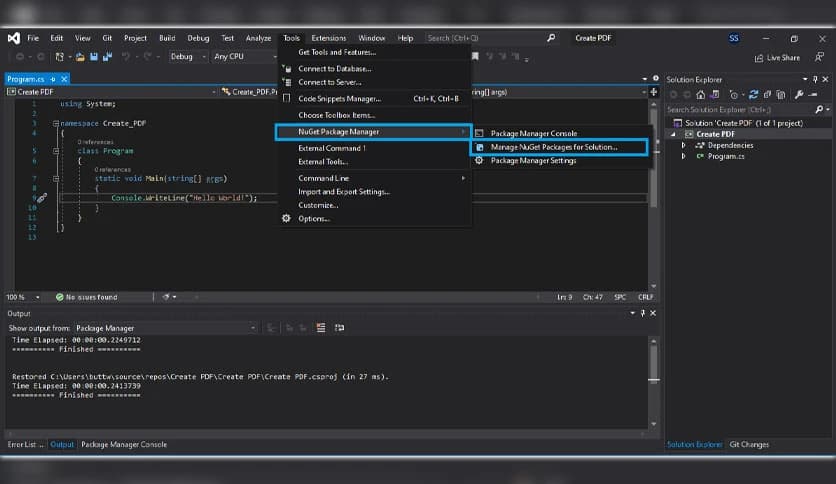Screen dimensions: 836x484
Task: Click the Output panel vertical scrollbar thumb
Action: pyautogui.click(x=654, y=364)
